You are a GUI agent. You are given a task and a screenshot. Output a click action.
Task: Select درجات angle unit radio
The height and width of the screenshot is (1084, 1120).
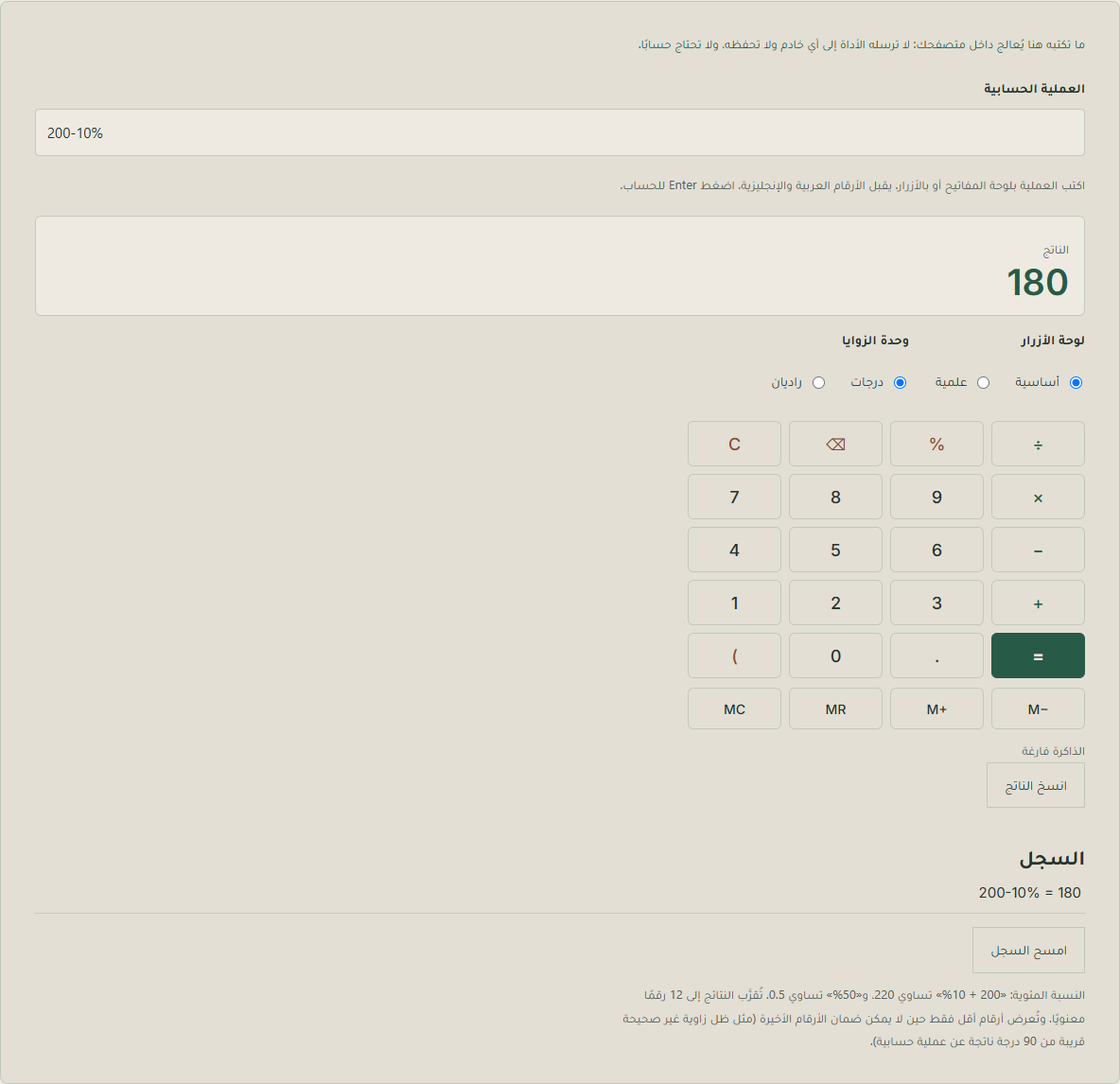point(900,383)
